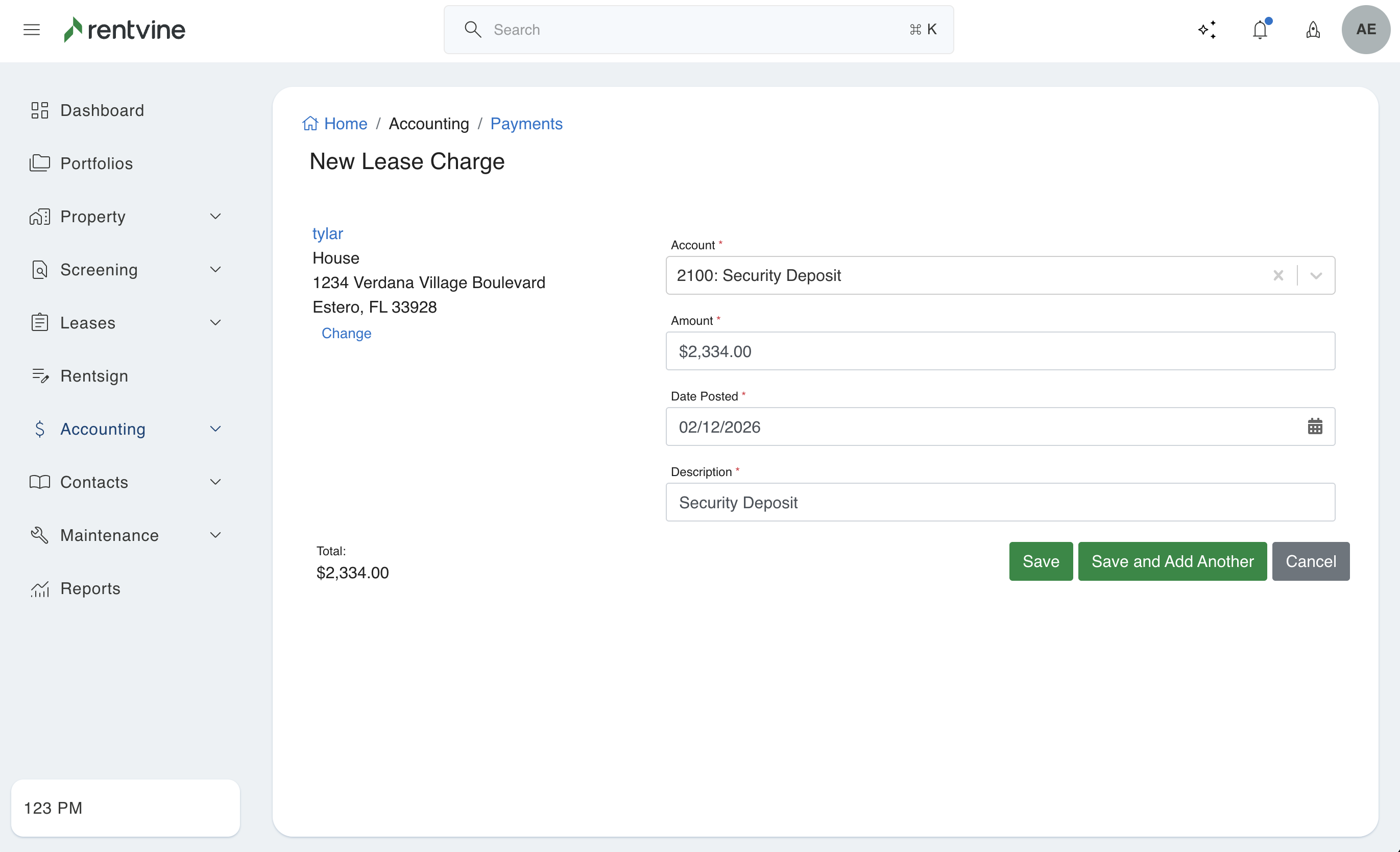This screenshot has width=1400, height=852.
Task: Click Save and Add Another
Action: [1172, 561]
